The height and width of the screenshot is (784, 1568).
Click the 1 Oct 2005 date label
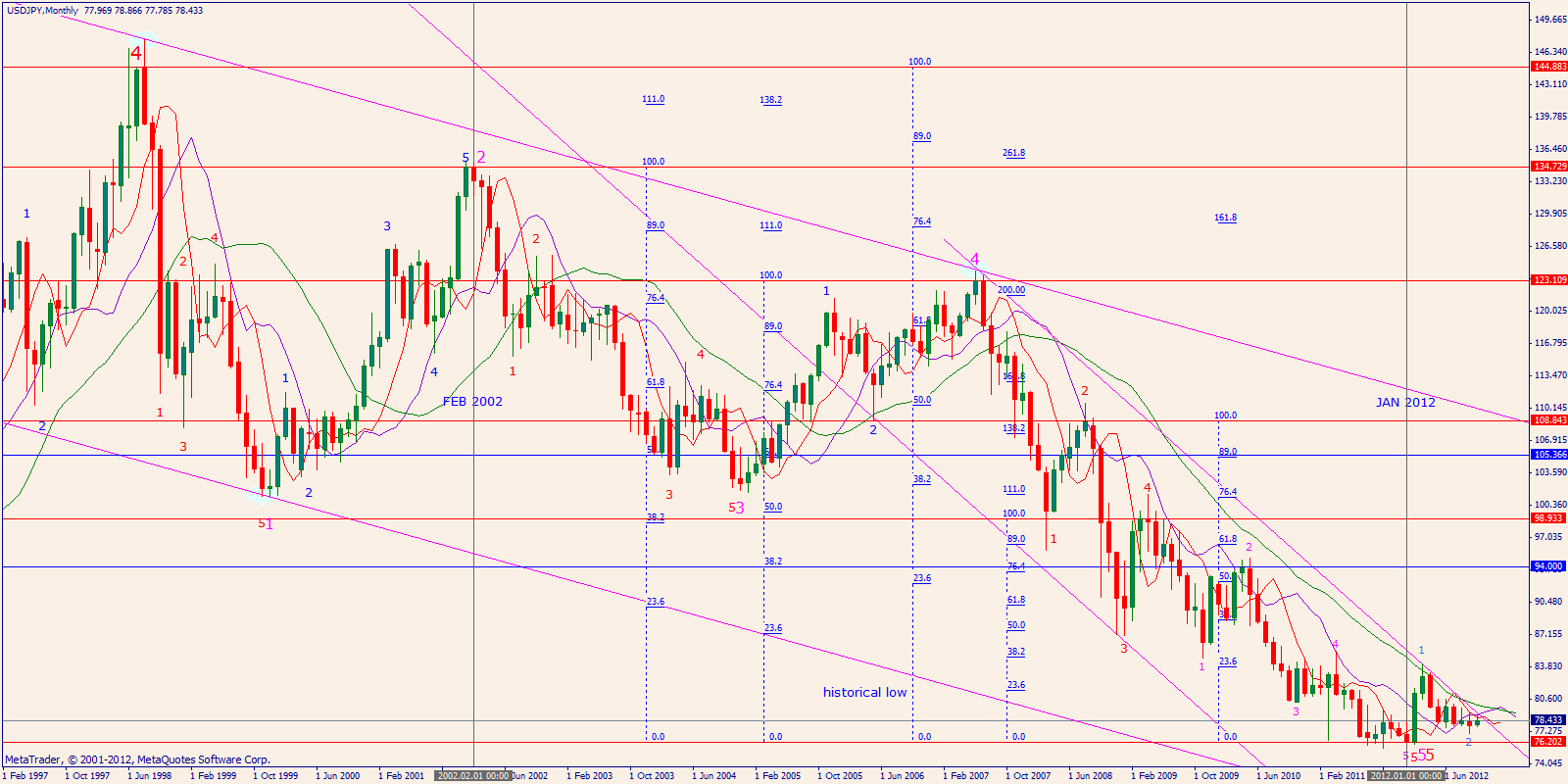coord(841,775)
